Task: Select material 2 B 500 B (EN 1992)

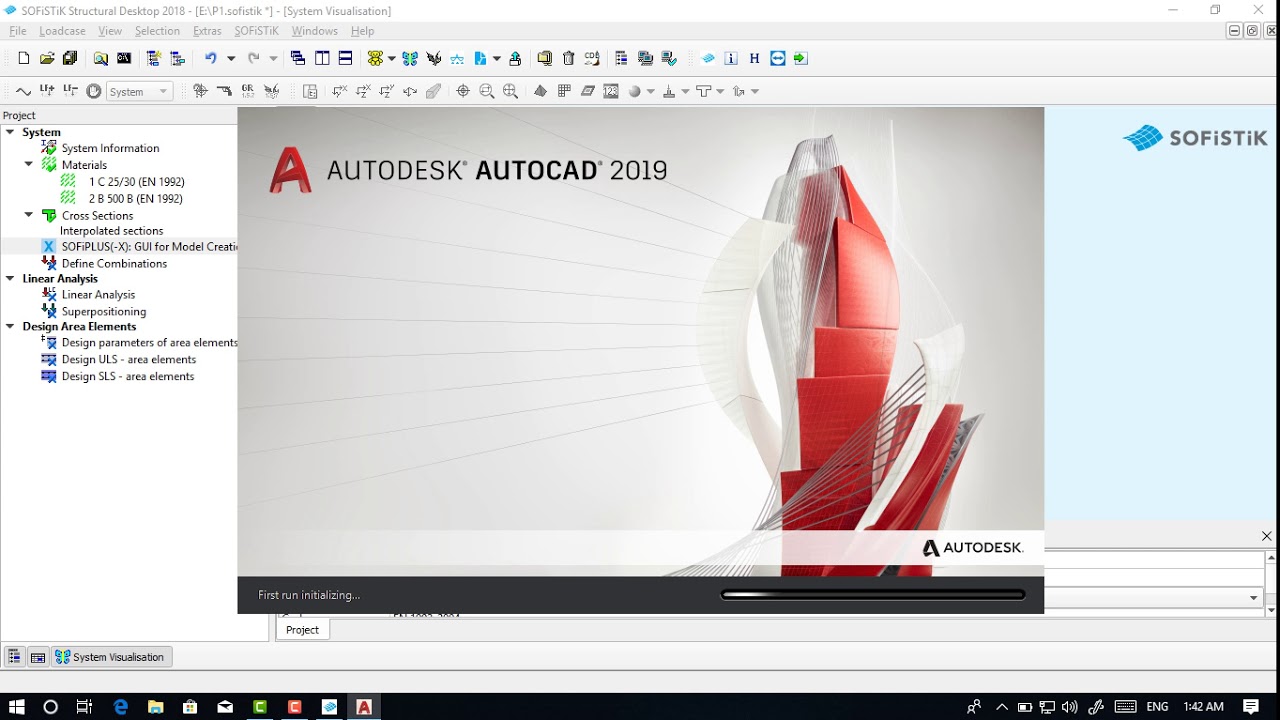Action: (x=136, y=199)
